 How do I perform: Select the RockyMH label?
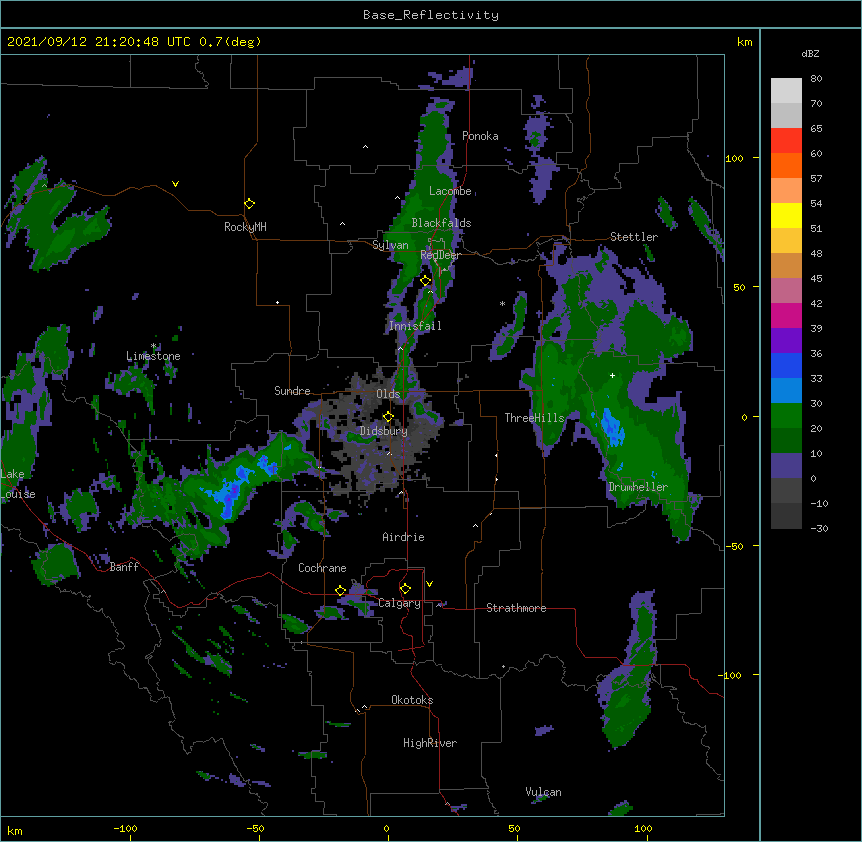pos(245,227)
